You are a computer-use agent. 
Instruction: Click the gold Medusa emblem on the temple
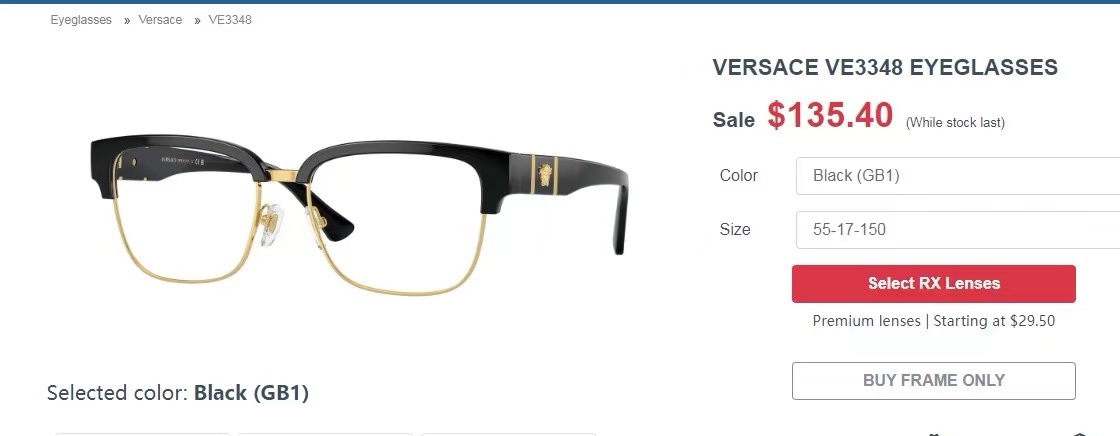(545, 174)
